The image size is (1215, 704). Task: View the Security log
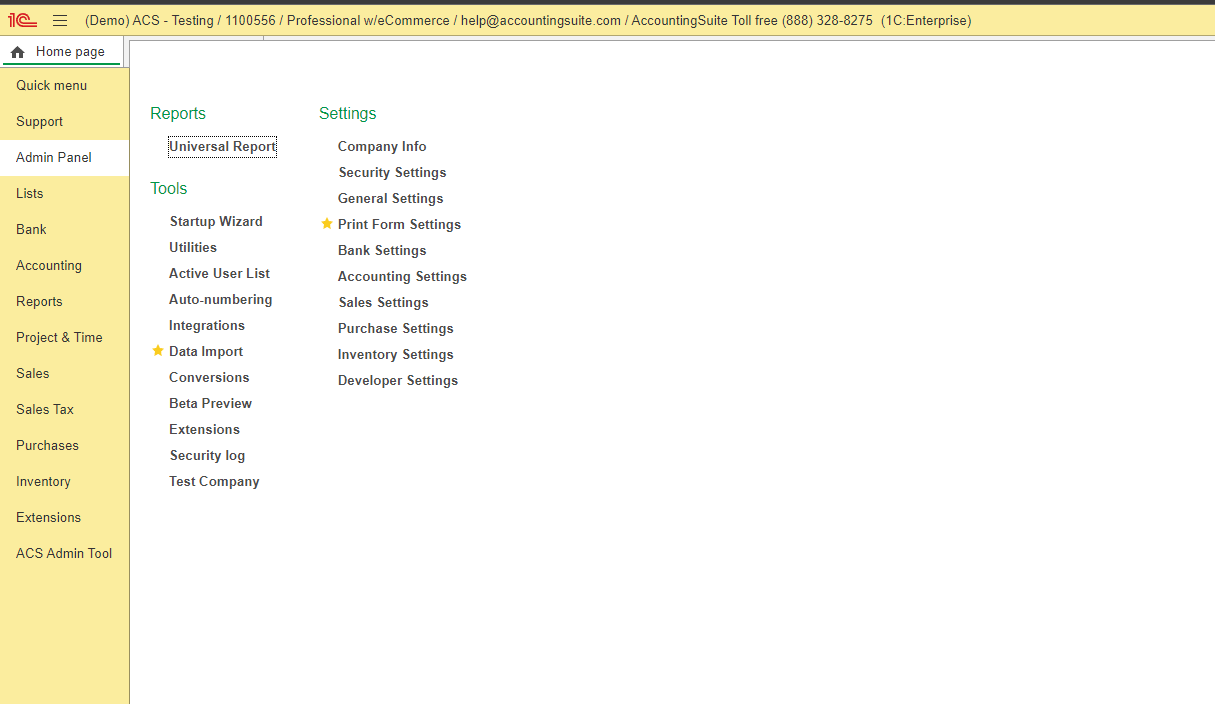(207, 456)
